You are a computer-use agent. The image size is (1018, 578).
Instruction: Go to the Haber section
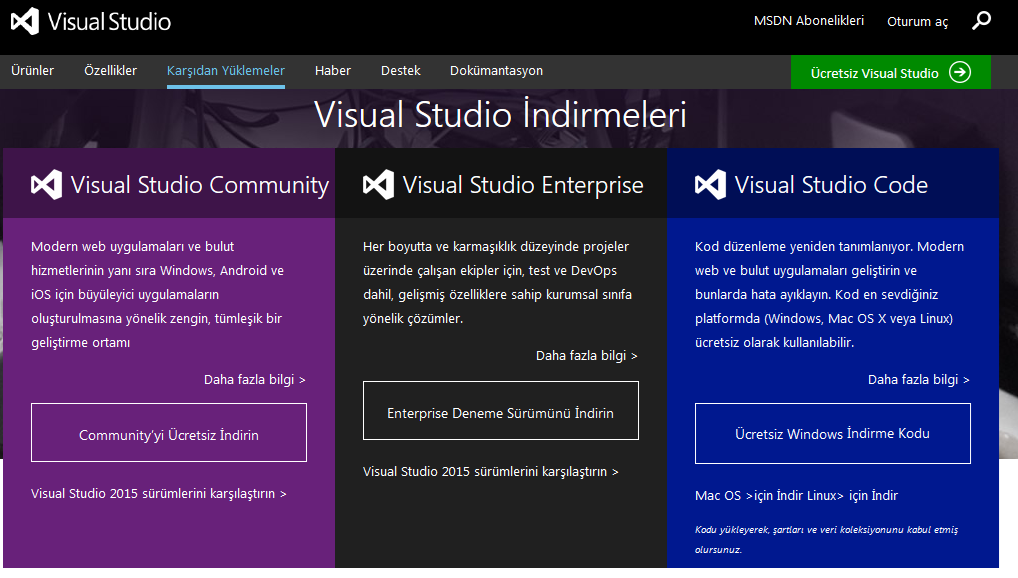coord(333,70)
